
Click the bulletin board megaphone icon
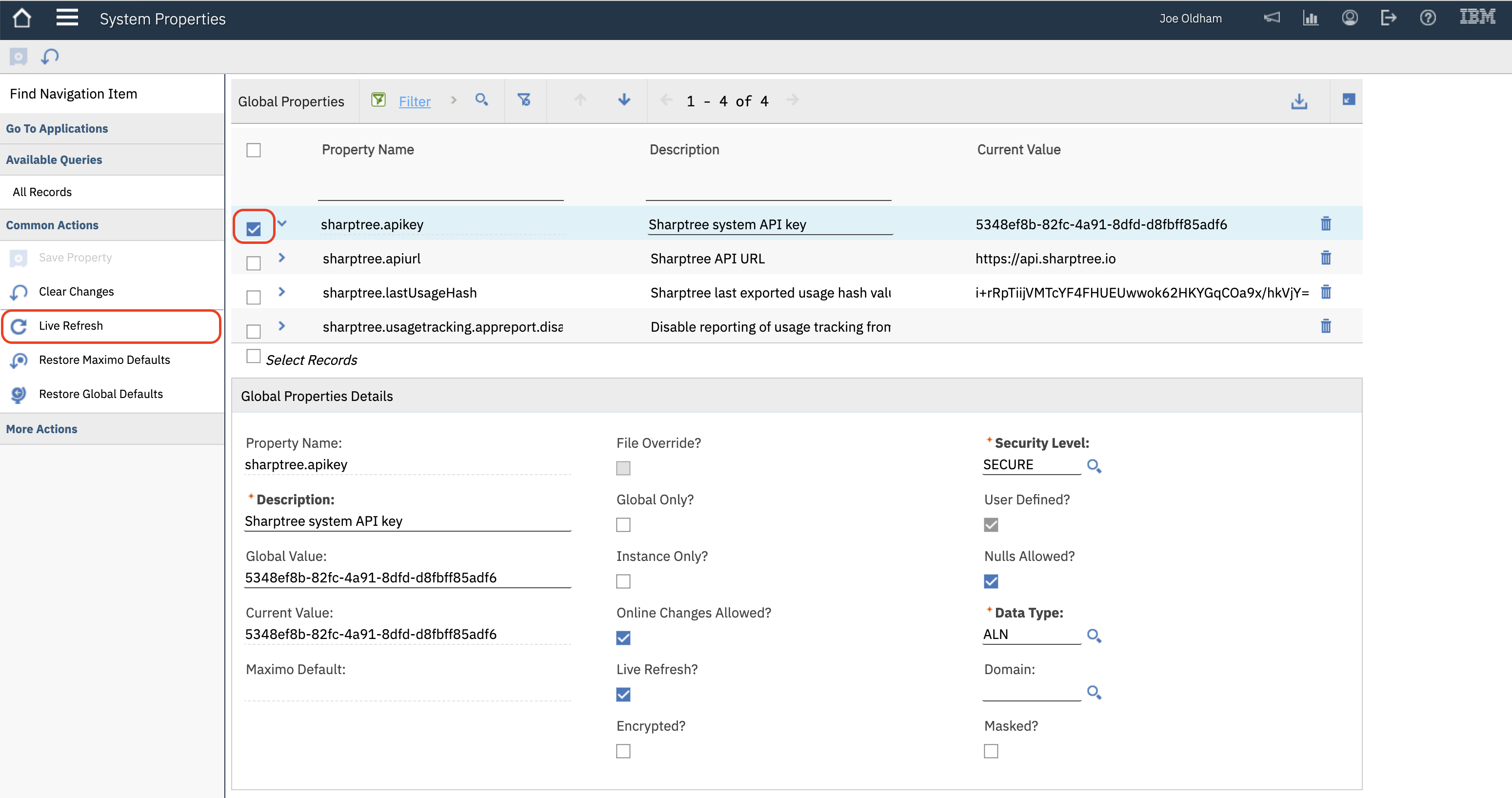(x=1272, y=18)
